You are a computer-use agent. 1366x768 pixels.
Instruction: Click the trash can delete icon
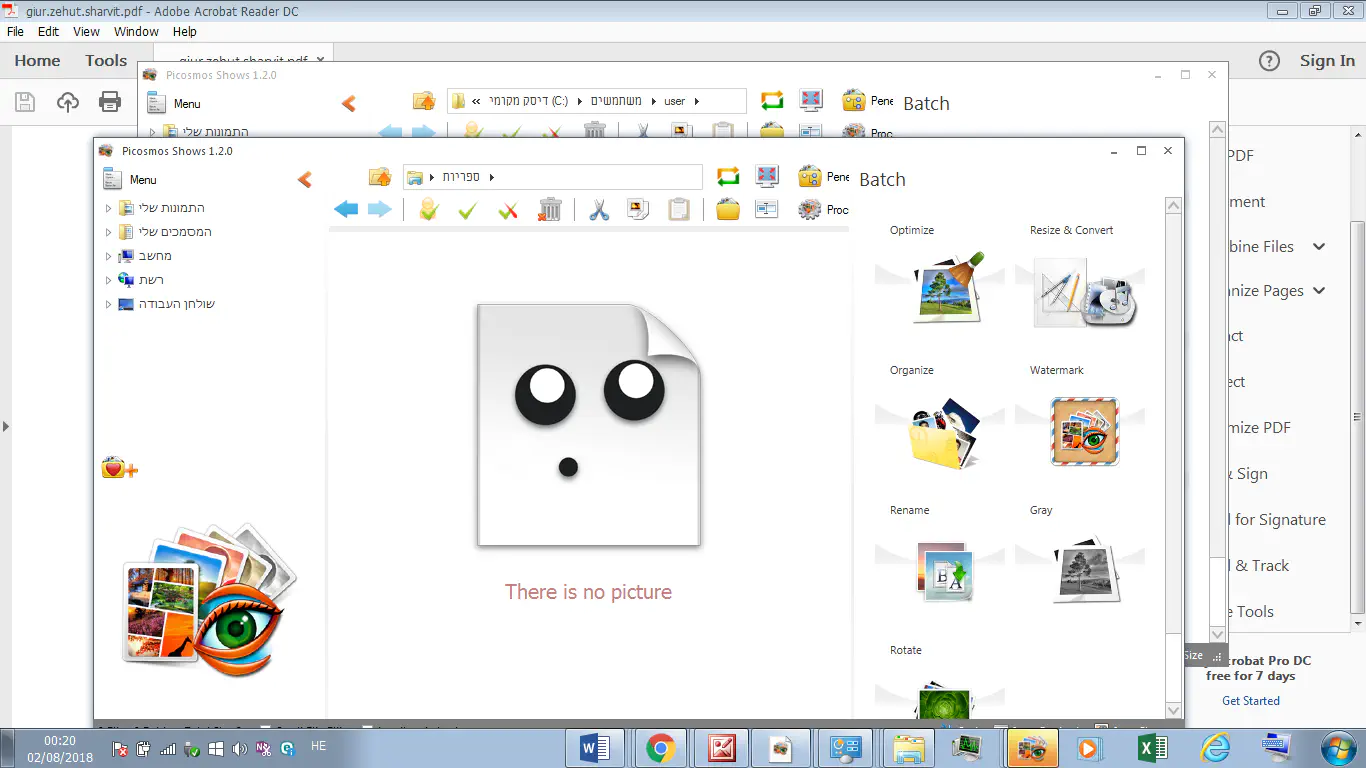(x=550, y=209)
